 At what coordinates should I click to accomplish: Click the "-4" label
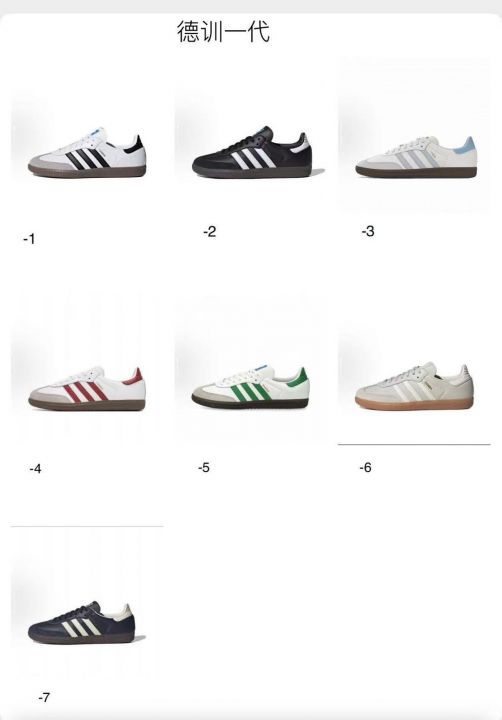[35, 469]
